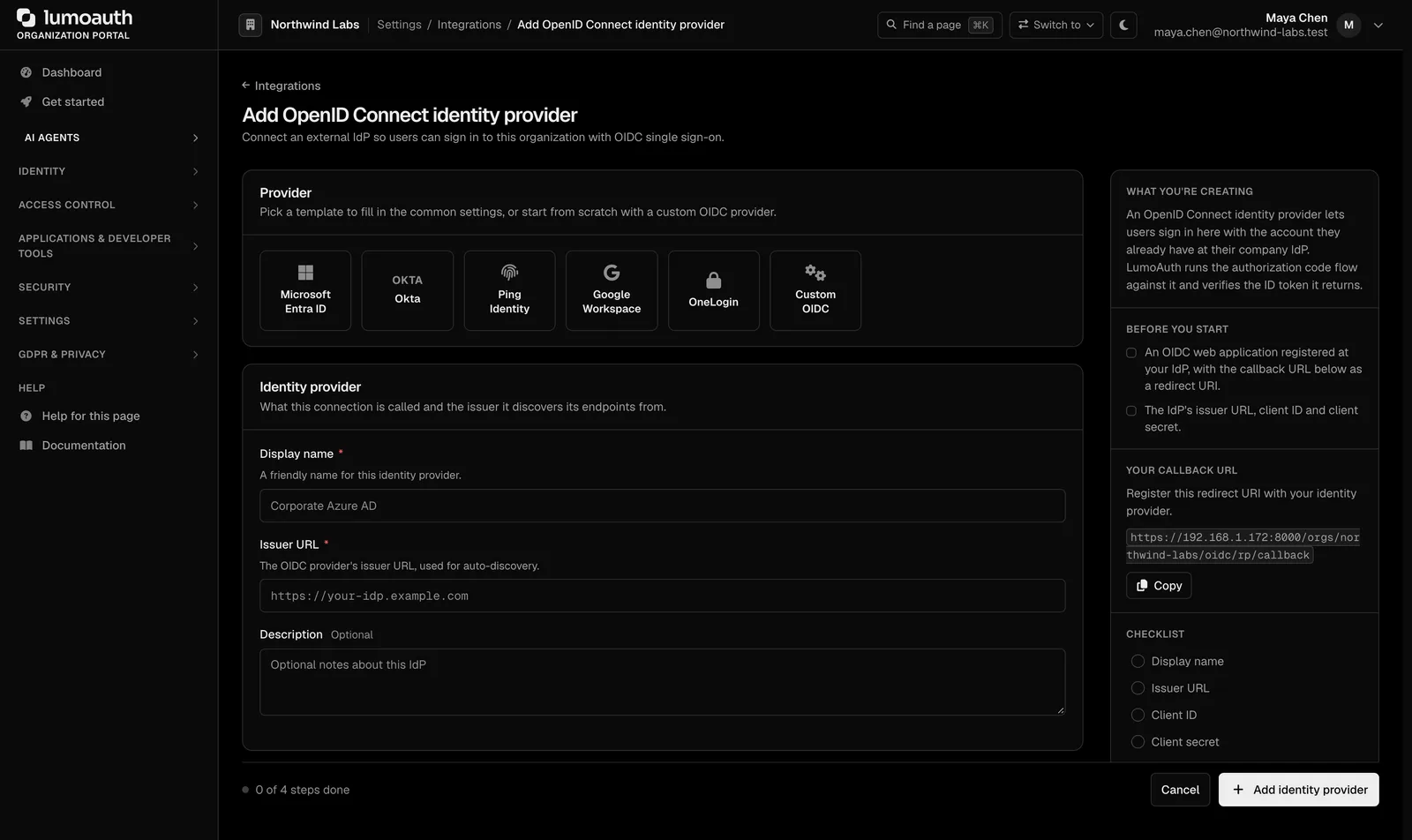The width and height of the screenshot is (1412, 840).
Task: Mark Display name checklist circle
Action: pos(1138,661)
